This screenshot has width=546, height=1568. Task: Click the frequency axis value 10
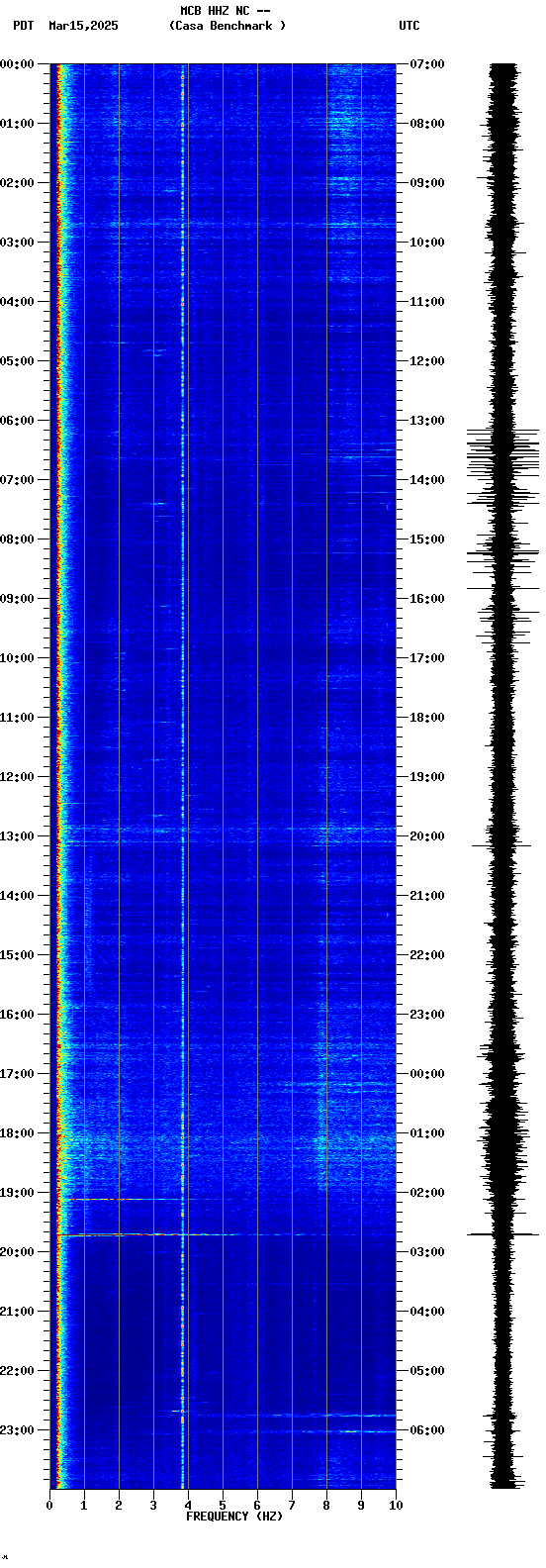396,1506
